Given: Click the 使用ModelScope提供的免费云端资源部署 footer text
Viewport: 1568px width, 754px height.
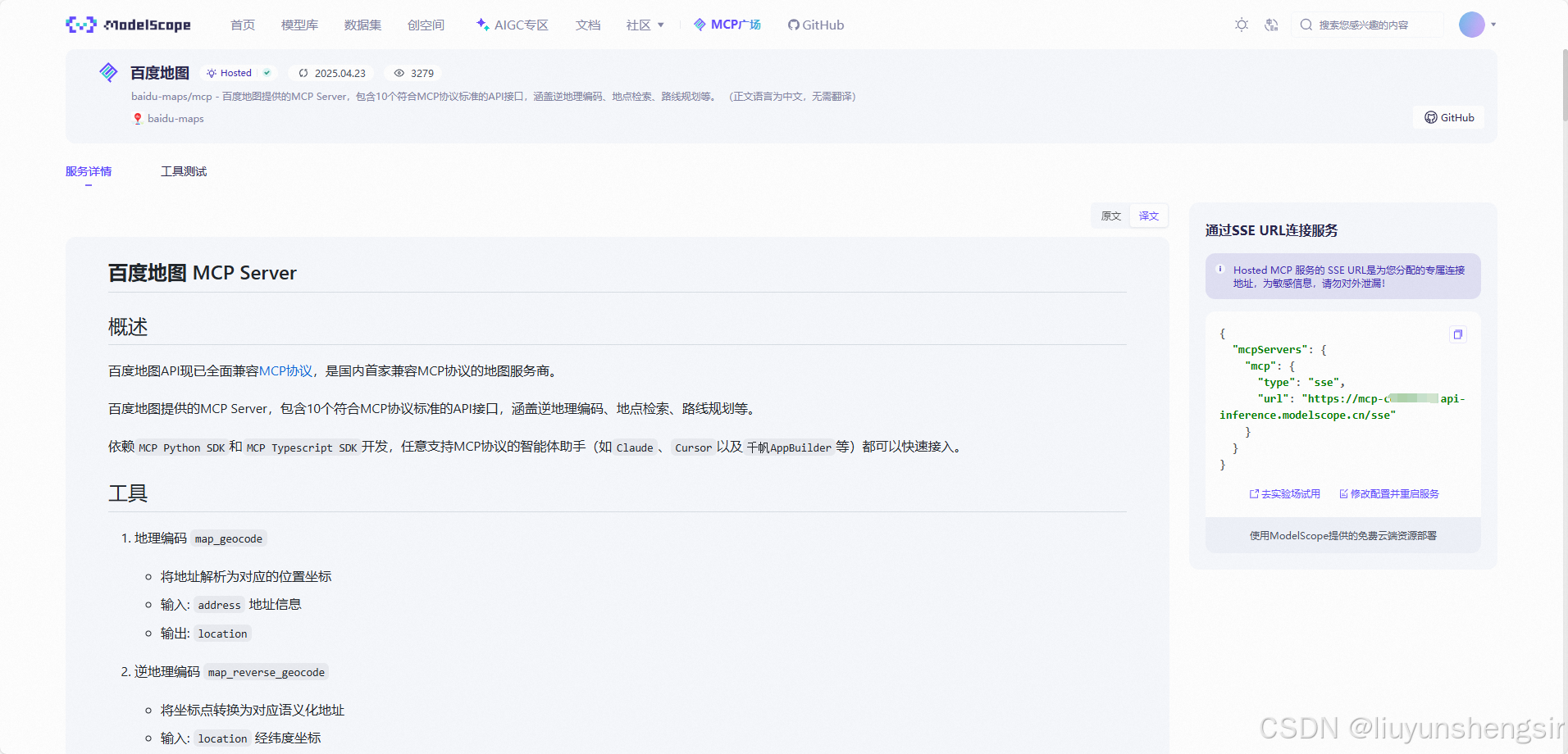Looking at the screenshot, I should click(x=1343, y=536).
